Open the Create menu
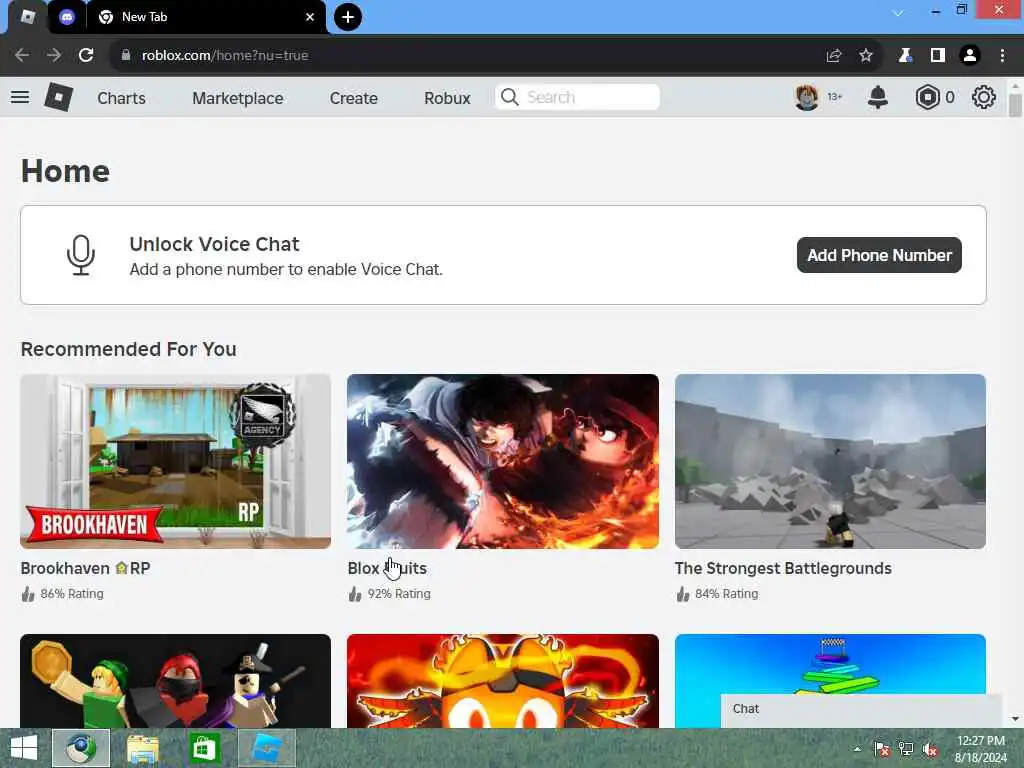 coord(353,98)
